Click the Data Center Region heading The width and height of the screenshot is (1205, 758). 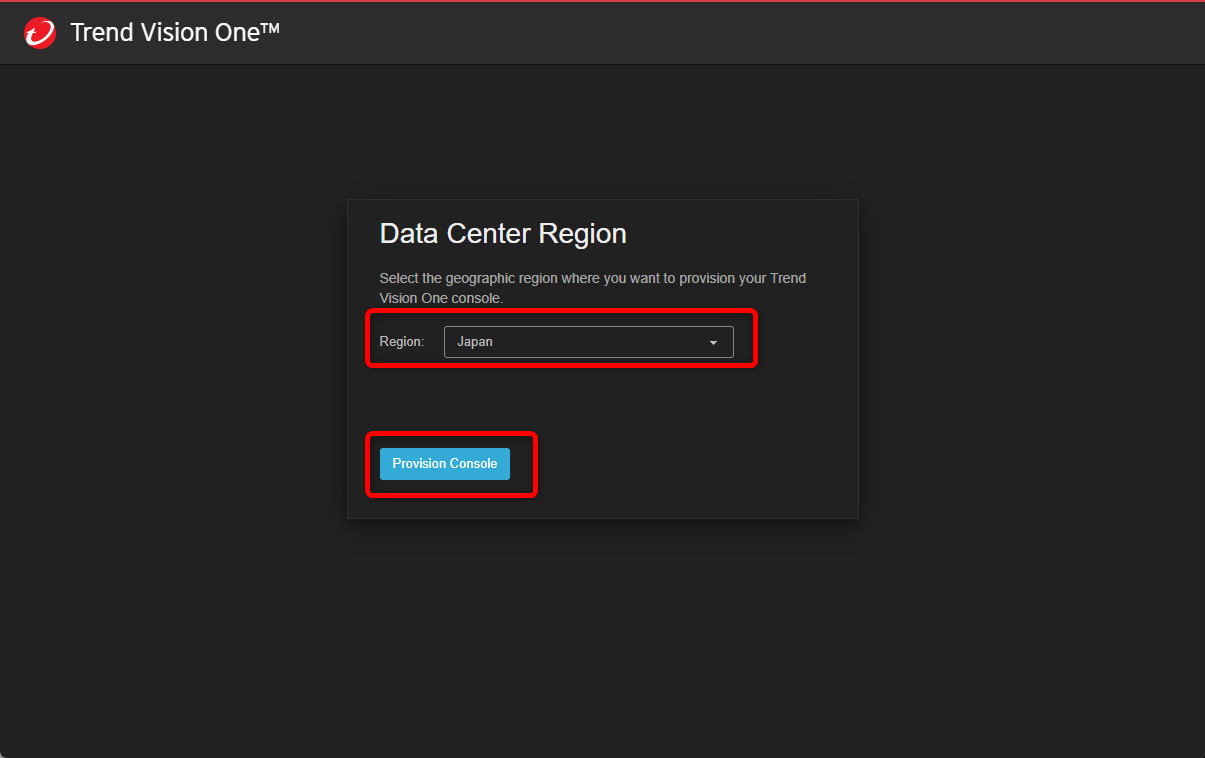click(503, 234)
